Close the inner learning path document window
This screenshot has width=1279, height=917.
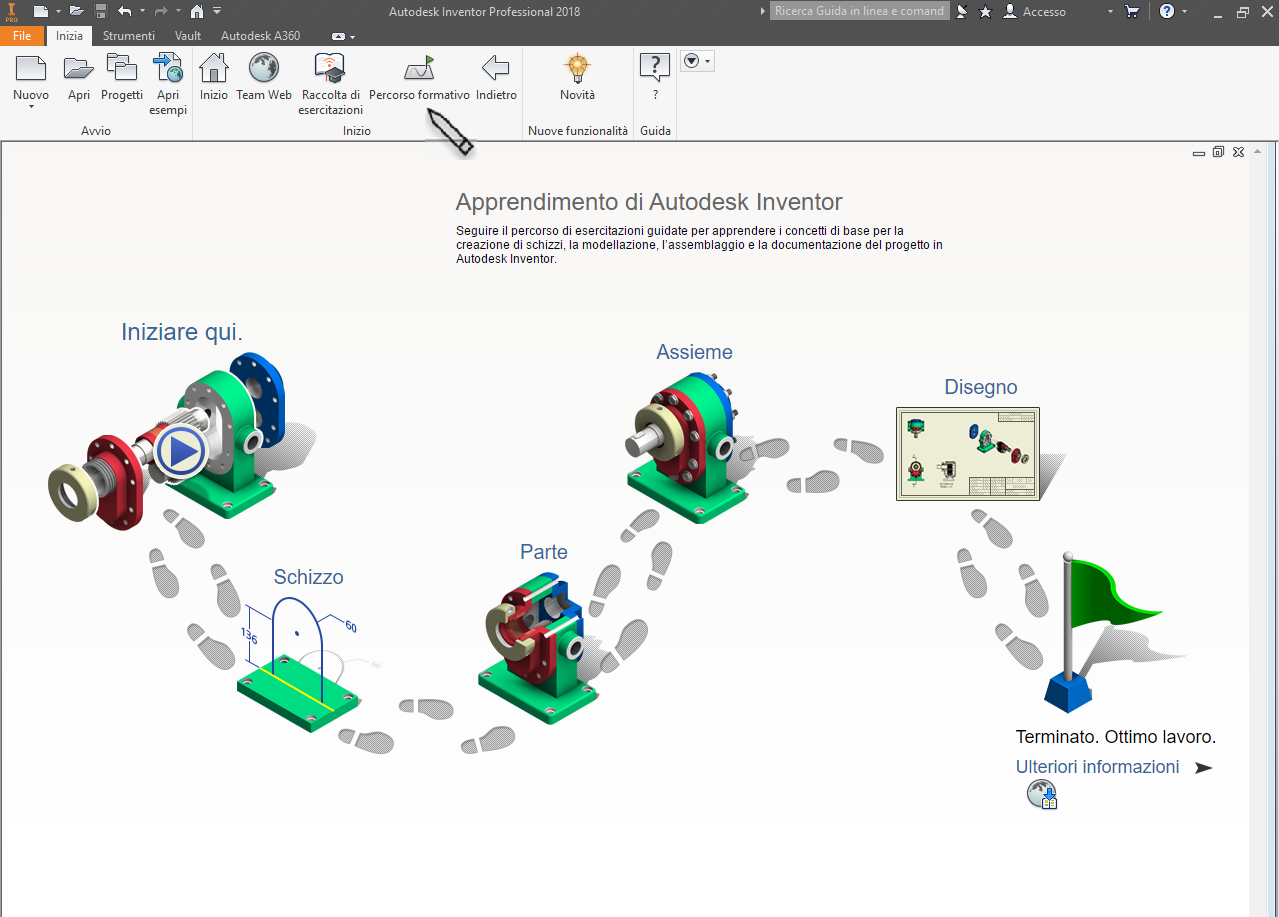pyautogui.click(x=1238, y=153)
